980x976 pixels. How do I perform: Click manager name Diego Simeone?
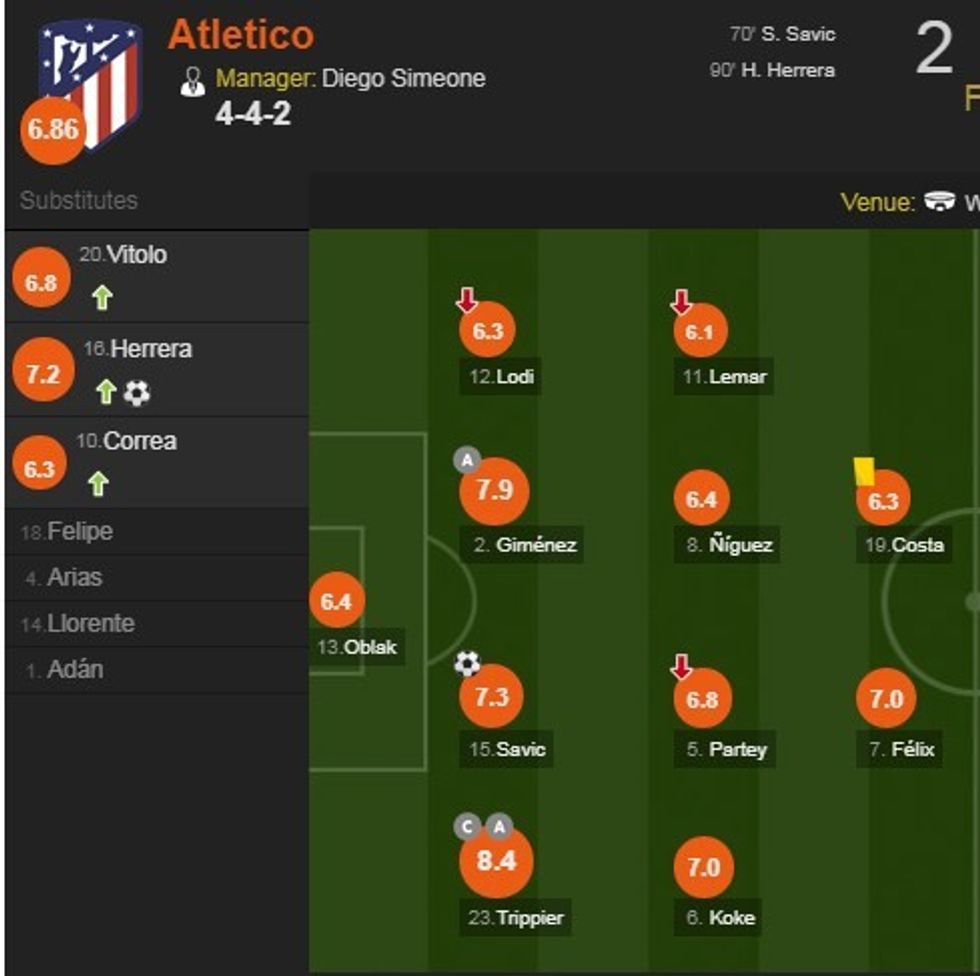[403, 79]
